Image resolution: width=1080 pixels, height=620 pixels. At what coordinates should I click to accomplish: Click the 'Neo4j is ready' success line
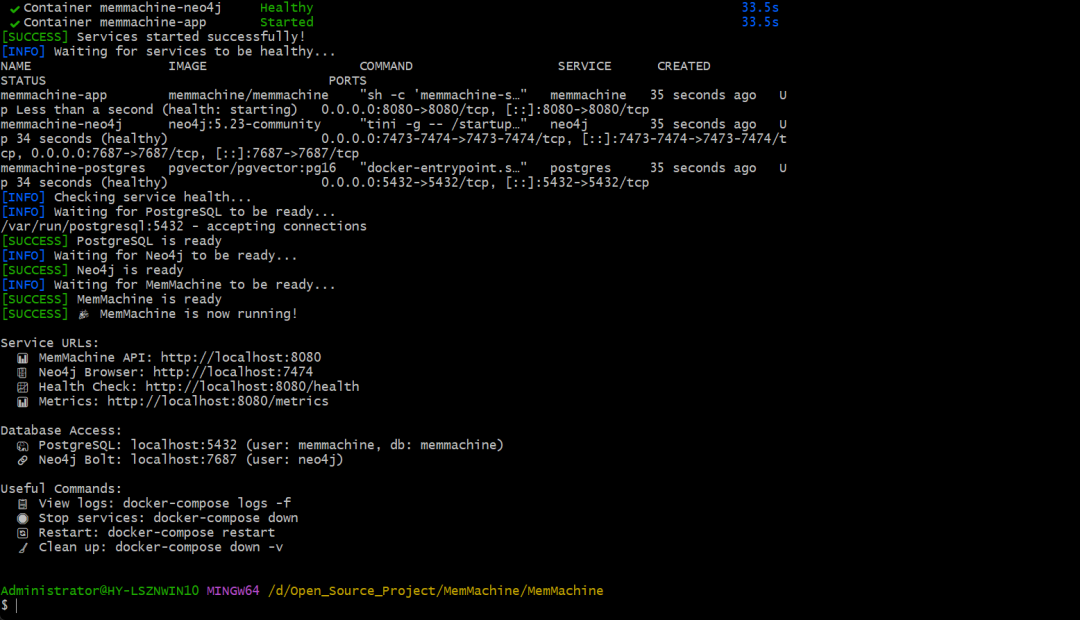pos(130,270)
